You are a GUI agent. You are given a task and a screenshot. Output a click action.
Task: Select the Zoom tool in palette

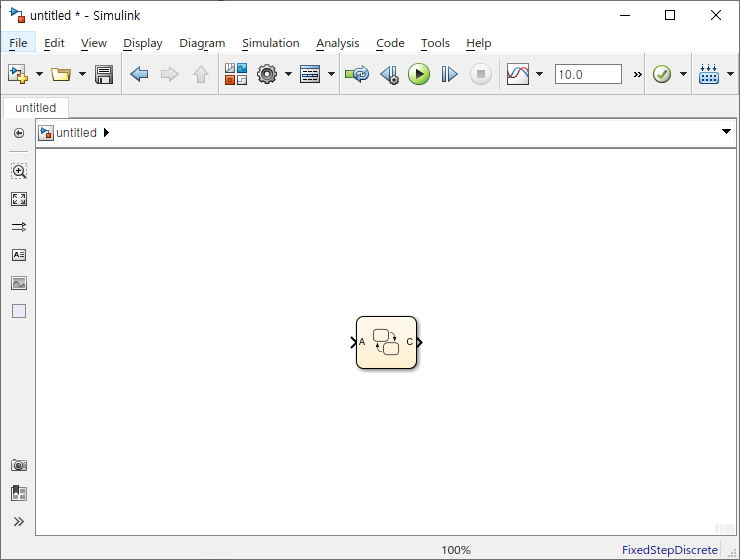(19, 171)
